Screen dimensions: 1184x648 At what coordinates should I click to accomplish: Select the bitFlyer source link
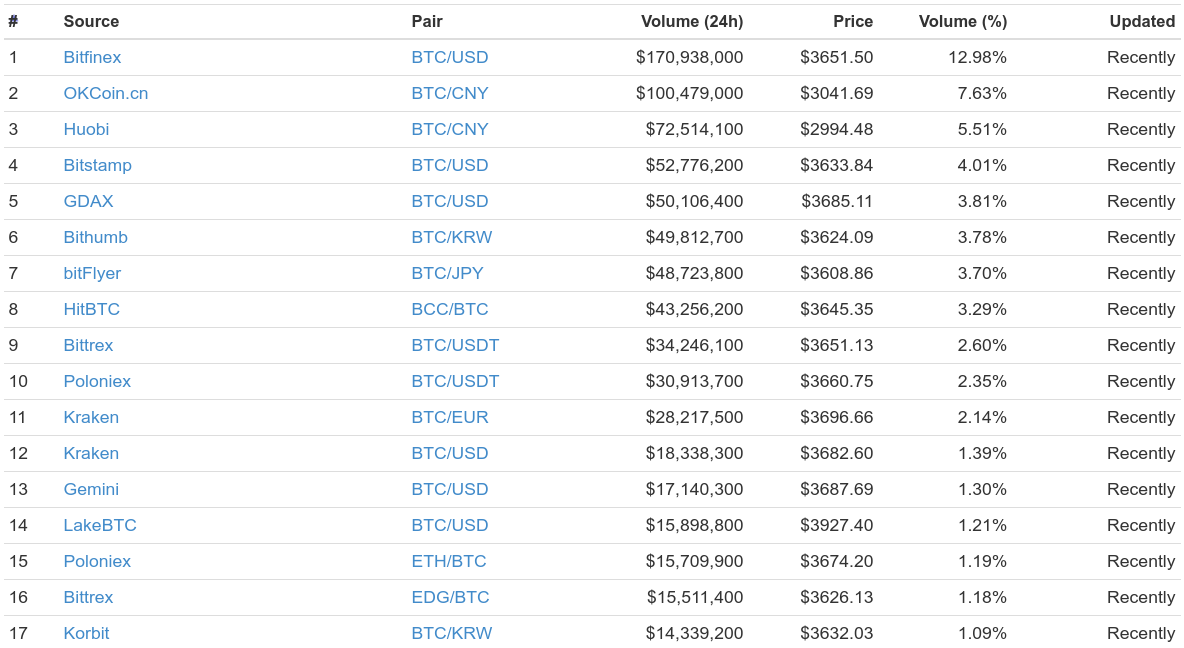(x=92, y=273)
